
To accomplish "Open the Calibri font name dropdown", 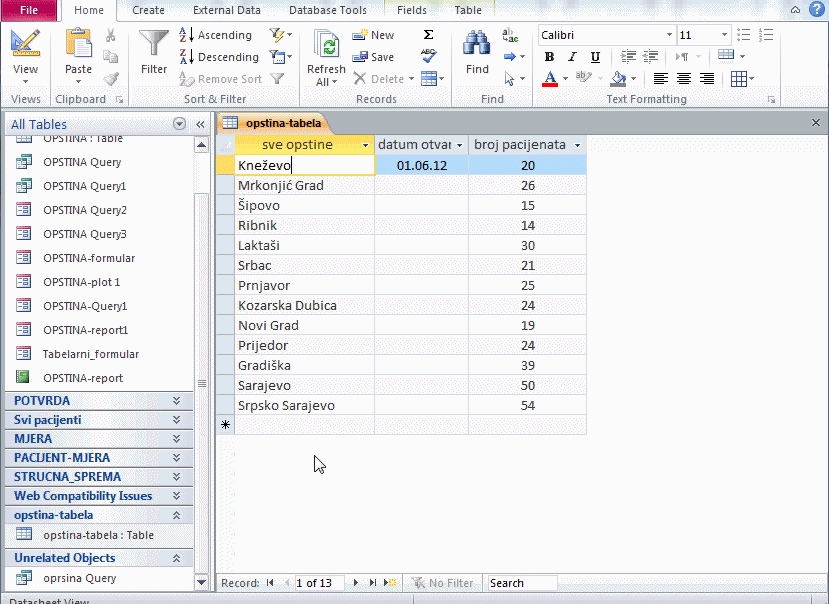I will pos(669,35).
